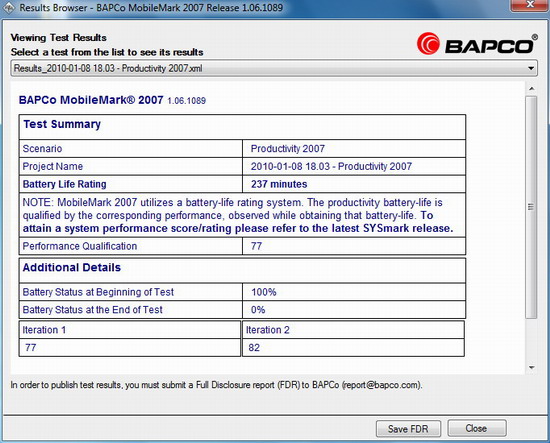Click the BAPCo logo icon
This screenshot has width=550, height=443.
pyautogui.click(x=428, y=43)
